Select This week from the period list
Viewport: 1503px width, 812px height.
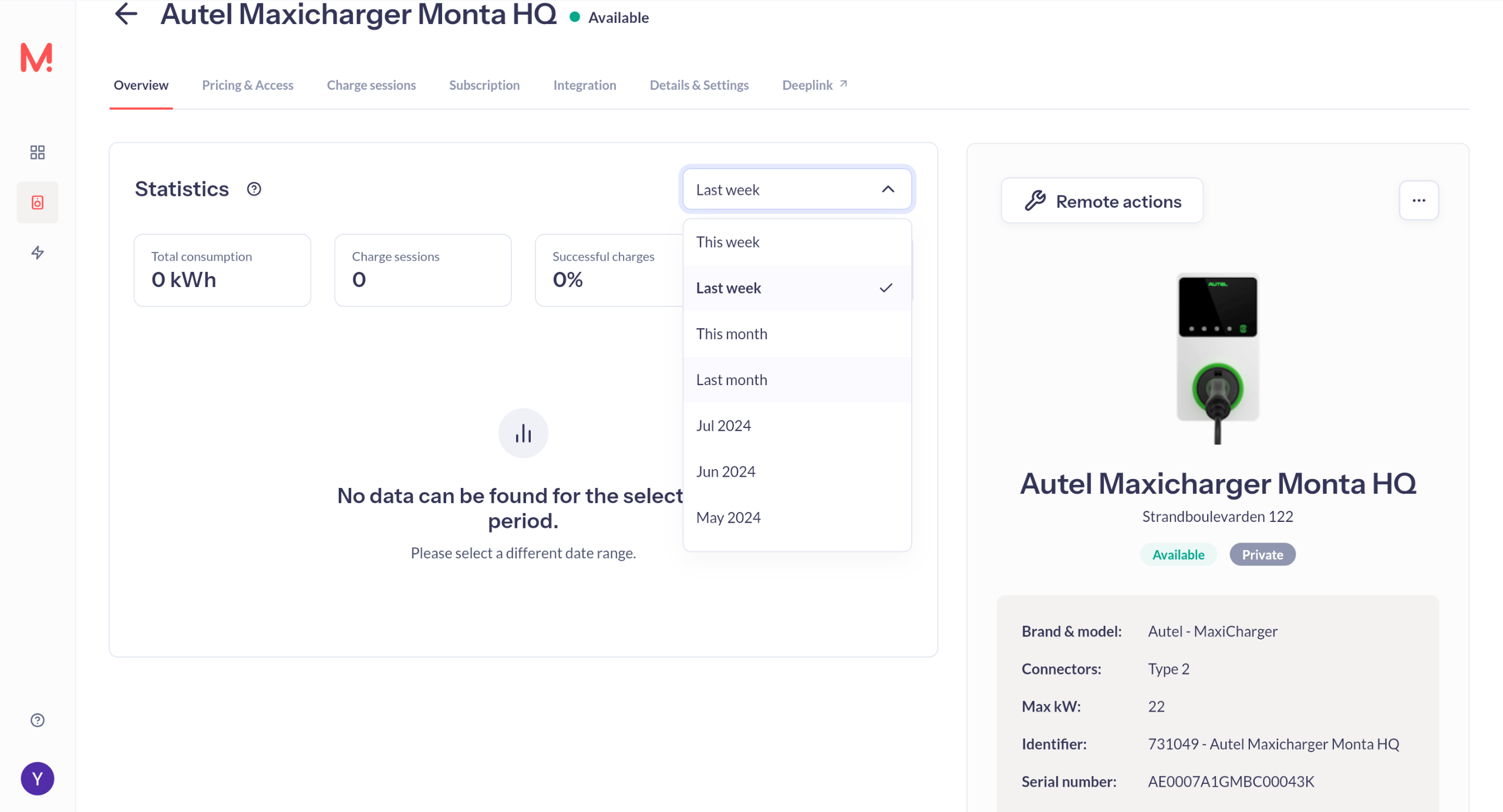pyautogui.click(x=797, y=242)
